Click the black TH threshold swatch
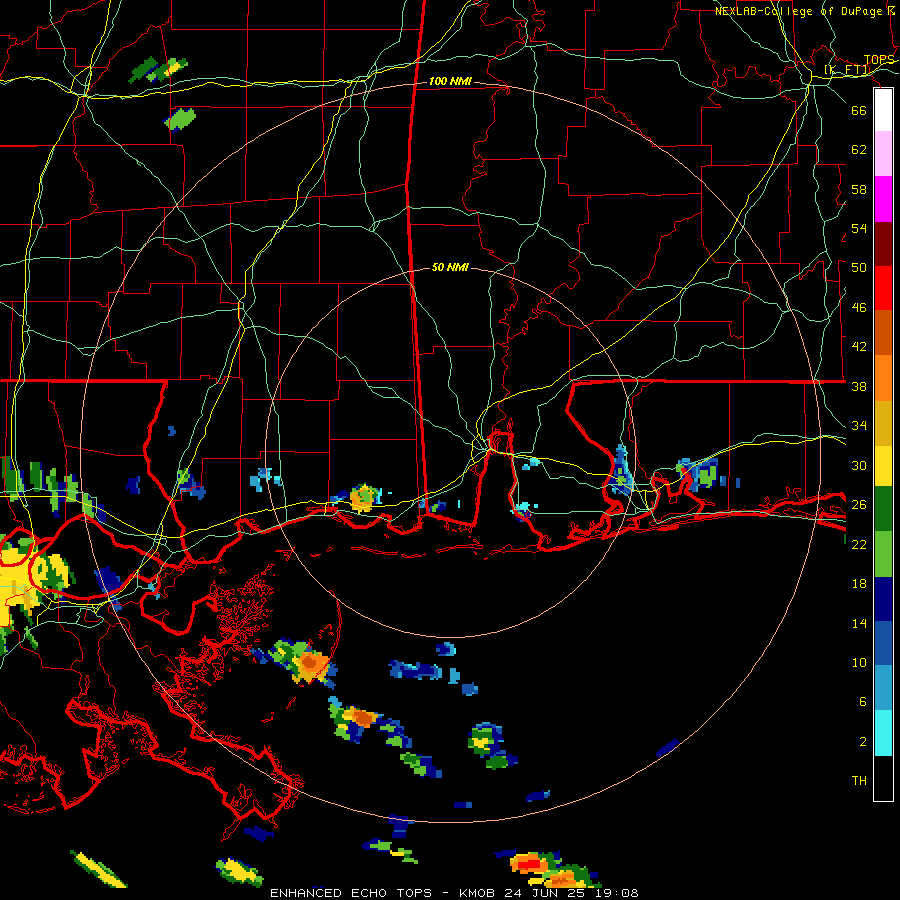Screen dimensions: 900x900 coord(883,778)
